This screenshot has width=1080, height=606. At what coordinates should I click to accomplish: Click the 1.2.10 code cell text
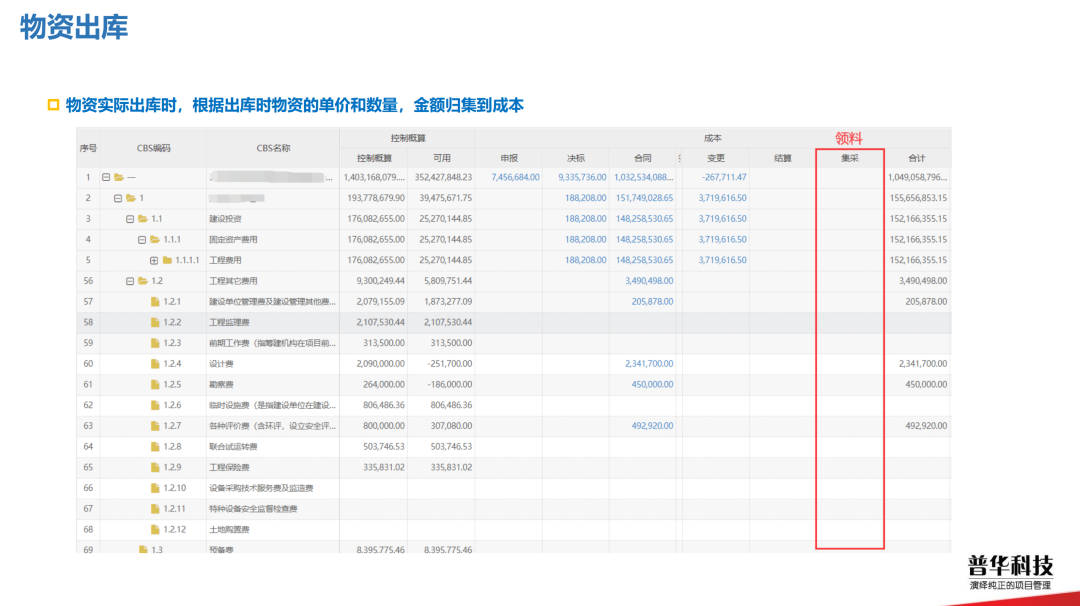pyautogui.click(x=174, y=488)
